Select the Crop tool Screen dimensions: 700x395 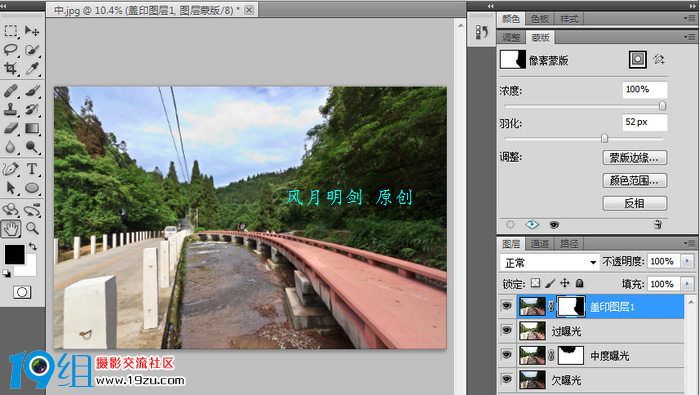coord(11,68)
